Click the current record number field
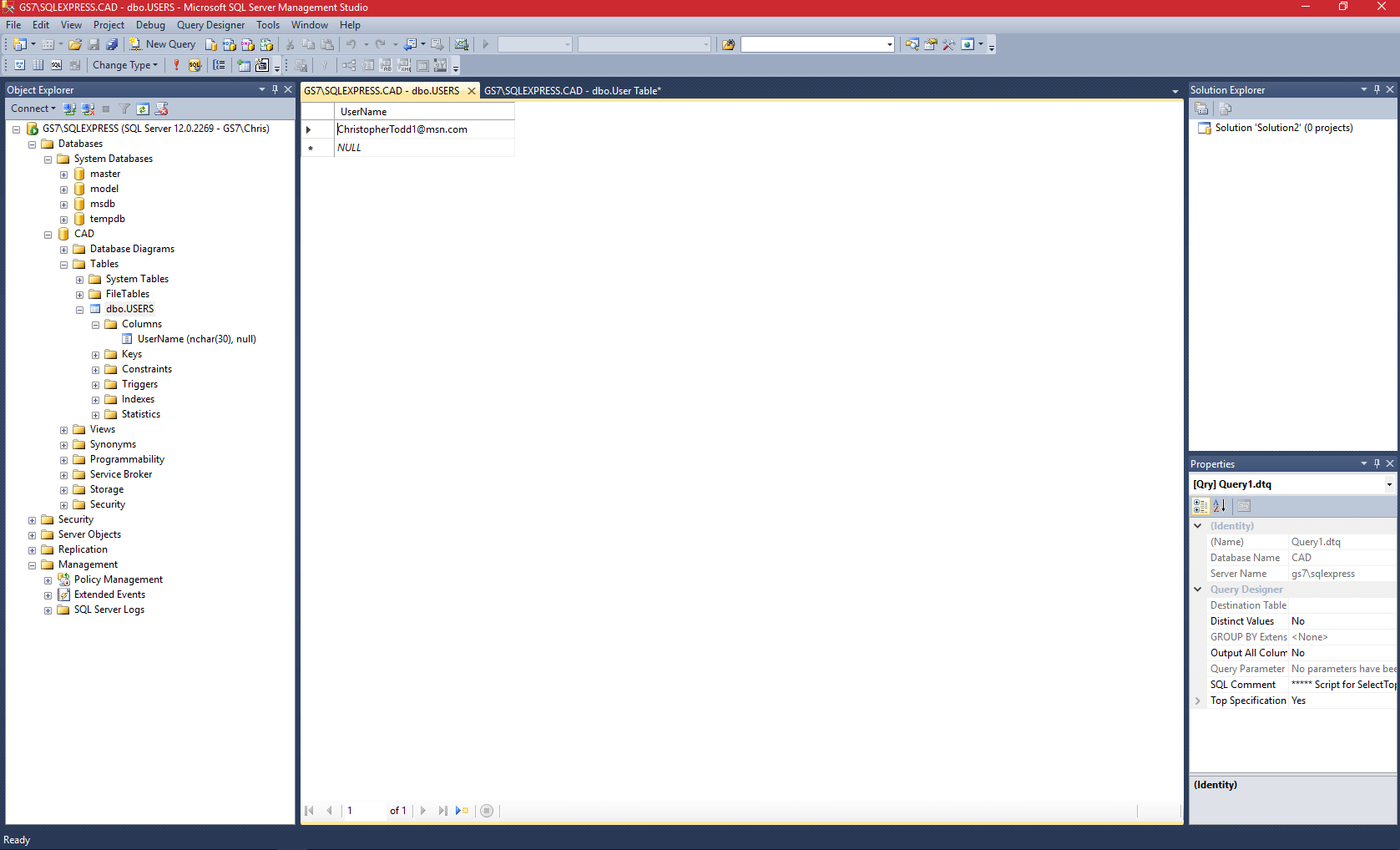 [x=364, y=811]
